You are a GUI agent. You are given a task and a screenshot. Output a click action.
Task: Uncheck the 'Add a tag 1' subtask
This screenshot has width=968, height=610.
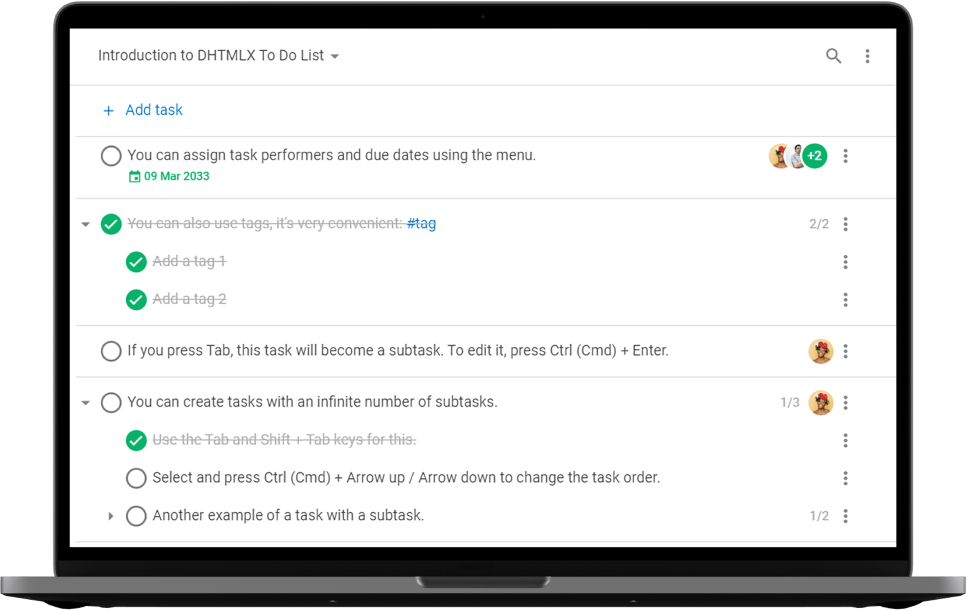tap(136, 262)
